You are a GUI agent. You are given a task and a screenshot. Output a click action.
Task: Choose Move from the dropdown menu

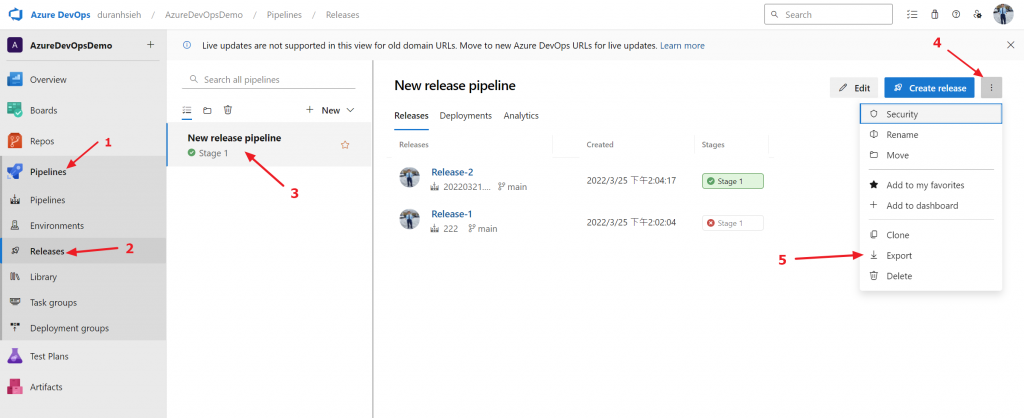click(x=931, y=155)
